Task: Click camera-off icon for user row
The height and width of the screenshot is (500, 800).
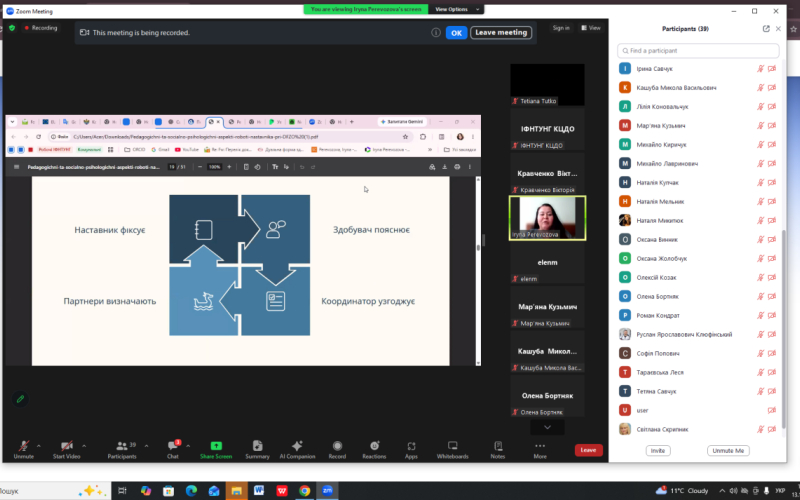Action: pos(772,410)
